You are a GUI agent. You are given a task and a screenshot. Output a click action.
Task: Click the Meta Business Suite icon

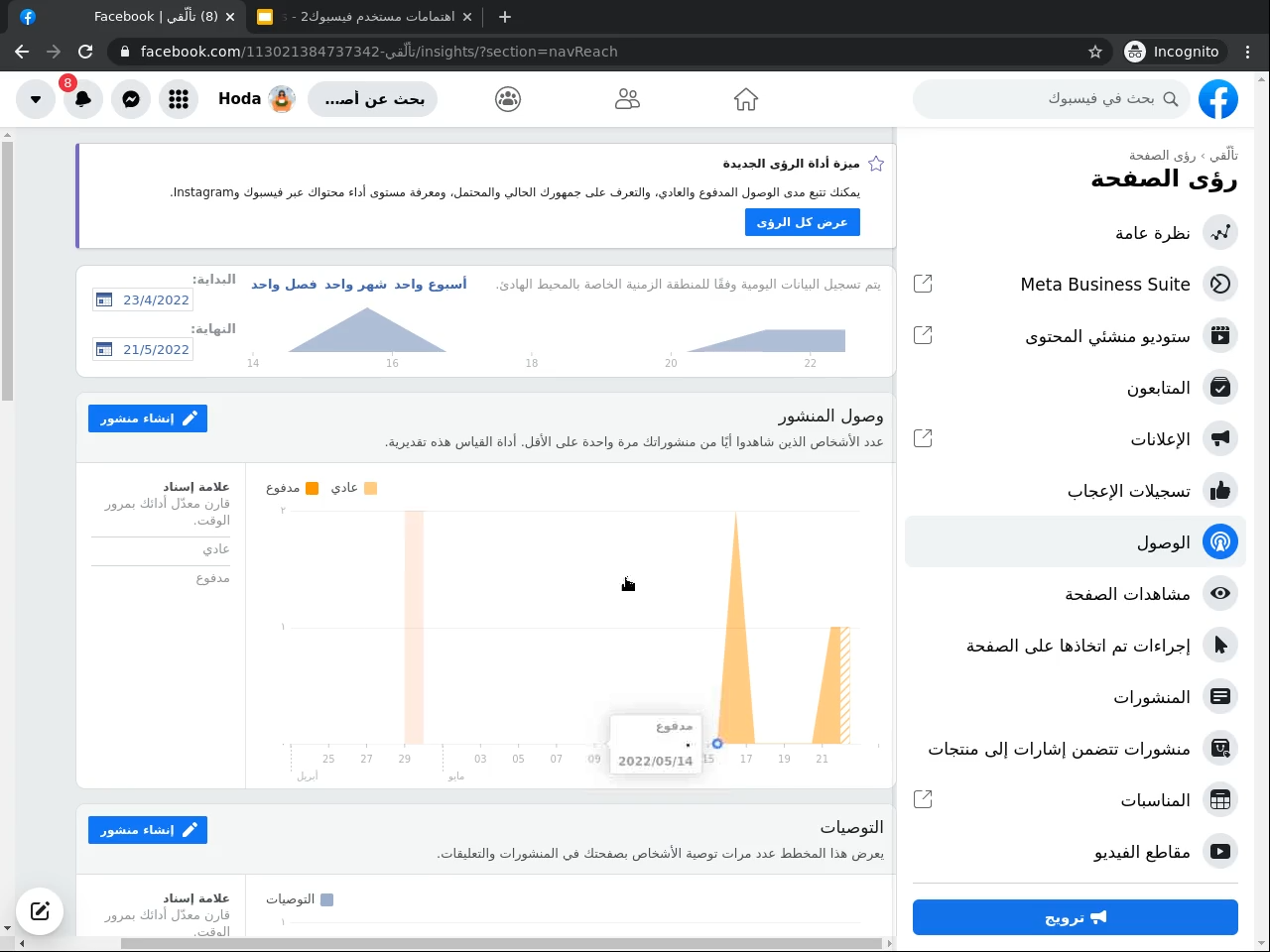[1220, 285]
